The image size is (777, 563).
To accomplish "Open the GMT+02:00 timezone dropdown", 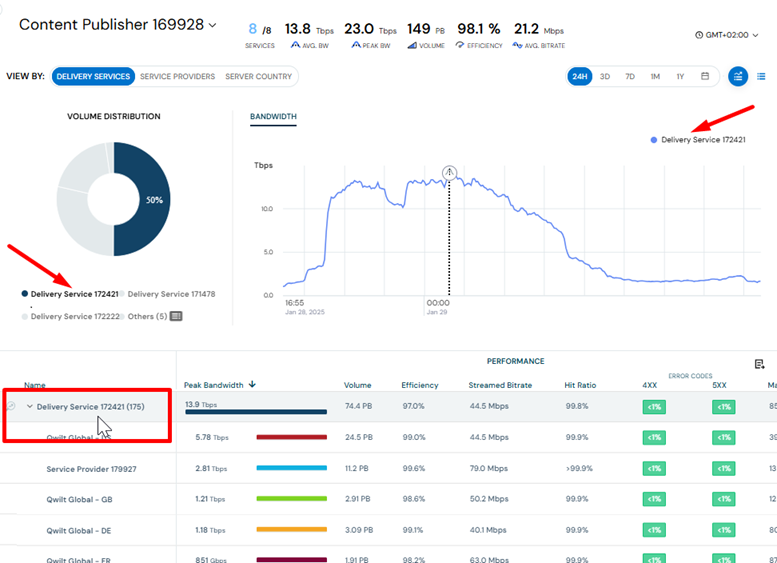I will 727,35.
